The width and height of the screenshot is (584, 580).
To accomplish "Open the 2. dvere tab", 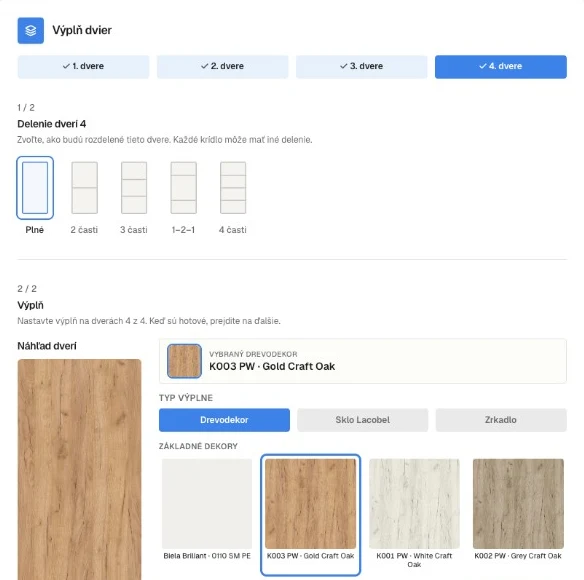I will pyautogui.click(x=223, y=67).
